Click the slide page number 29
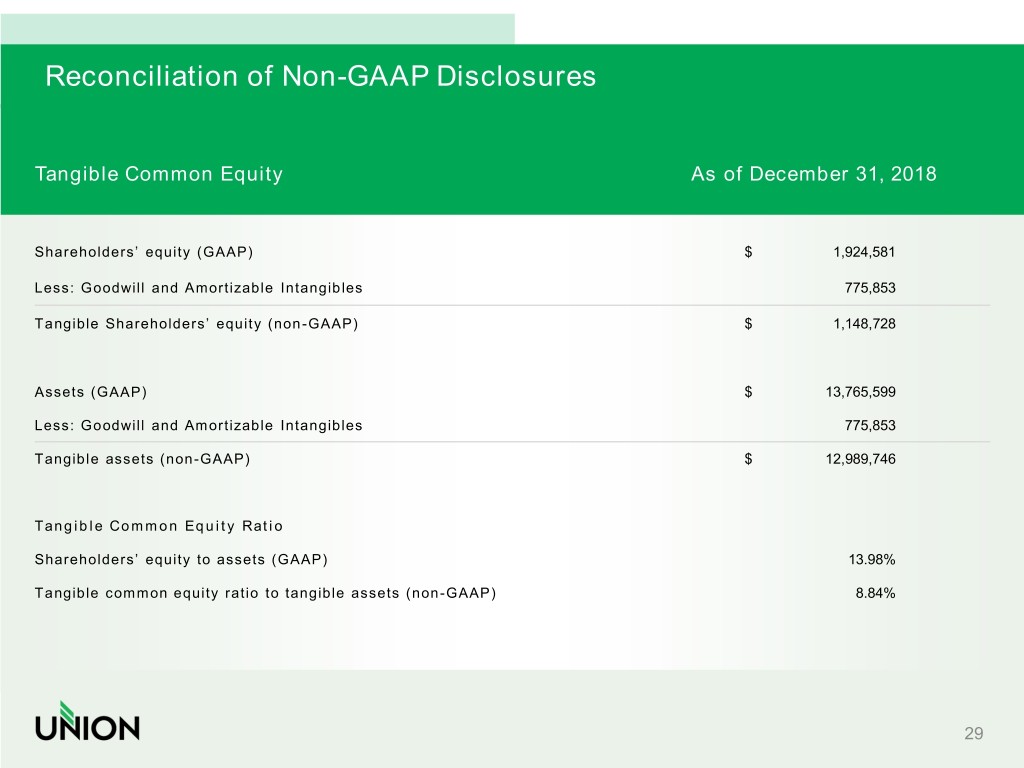1024x768 pixels. (x=973, y=734)
